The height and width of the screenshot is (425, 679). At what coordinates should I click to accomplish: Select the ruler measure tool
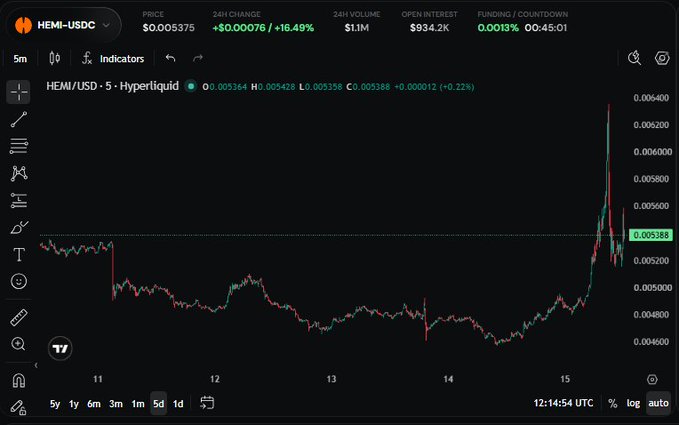(x=19, y=318)
